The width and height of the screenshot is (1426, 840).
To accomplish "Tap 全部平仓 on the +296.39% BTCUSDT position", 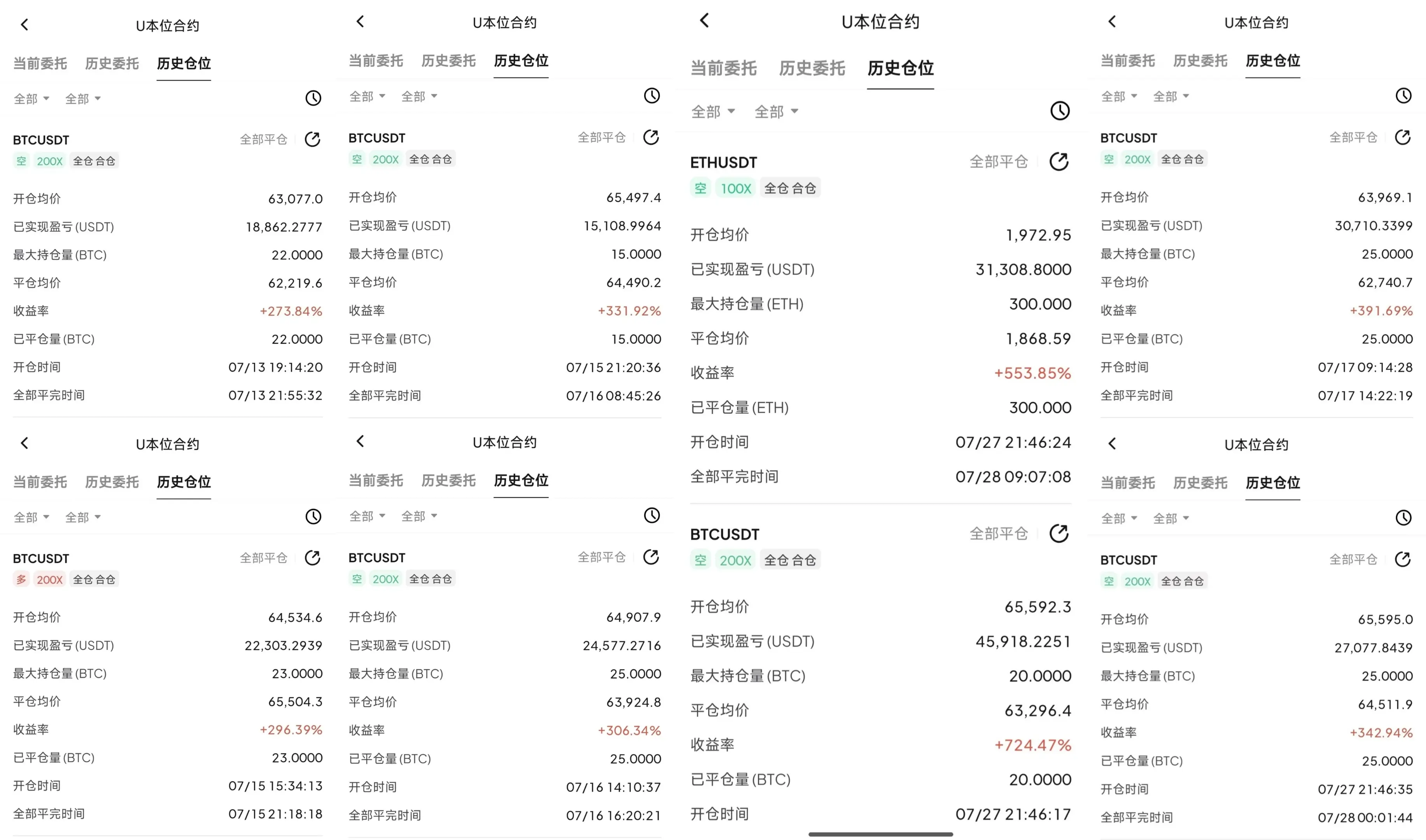I will [x=264, y=558].
